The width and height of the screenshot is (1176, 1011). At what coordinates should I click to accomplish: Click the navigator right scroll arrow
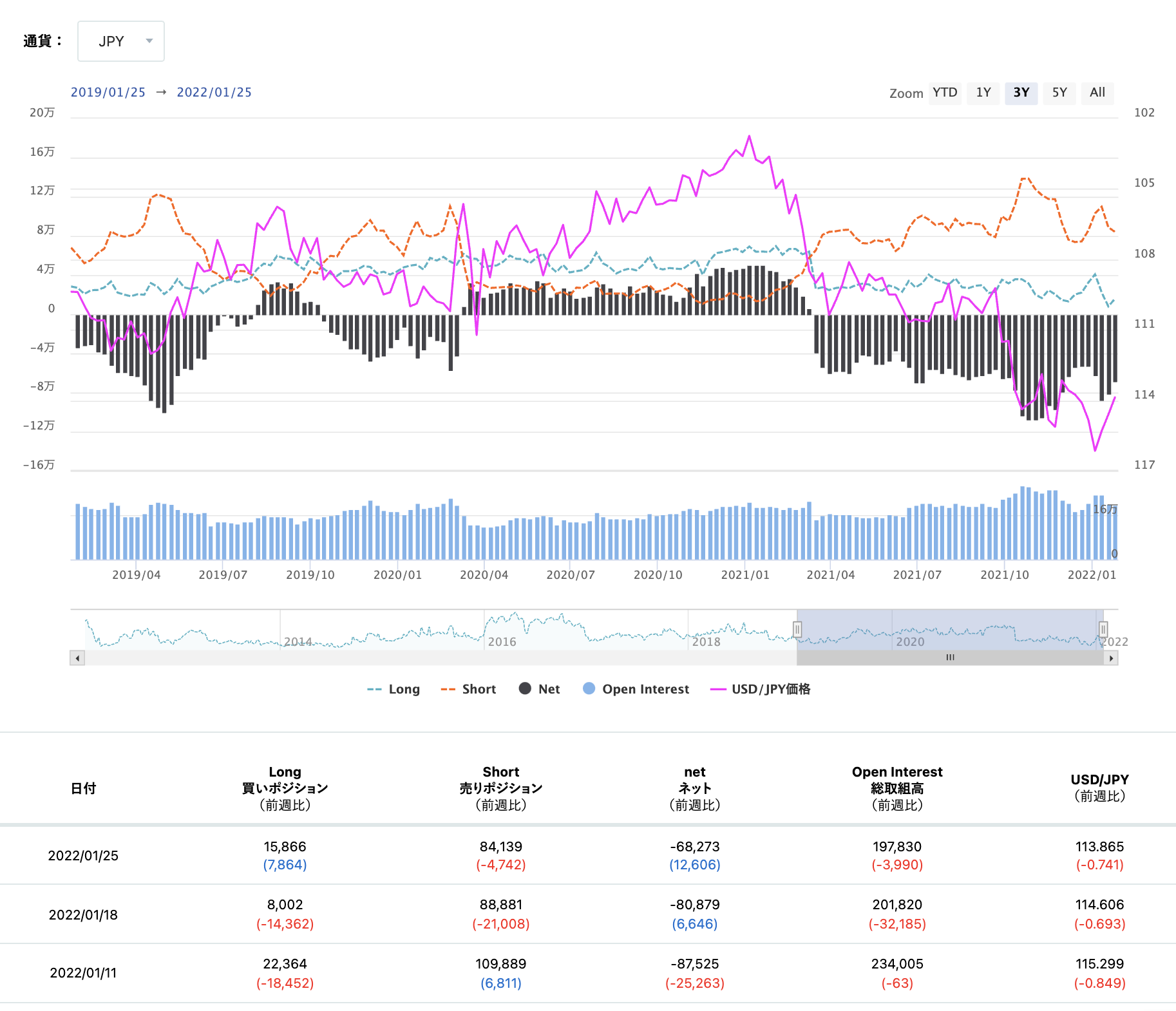coord(1111,658)
